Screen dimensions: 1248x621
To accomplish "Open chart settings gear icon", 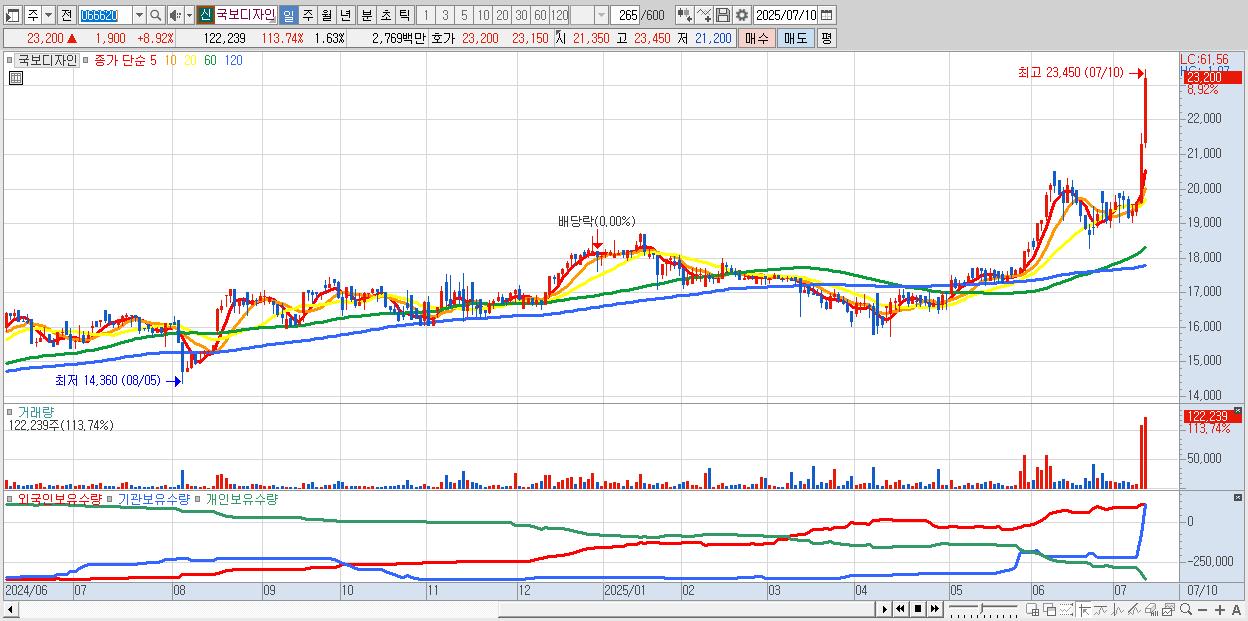I will coord(741,15).
